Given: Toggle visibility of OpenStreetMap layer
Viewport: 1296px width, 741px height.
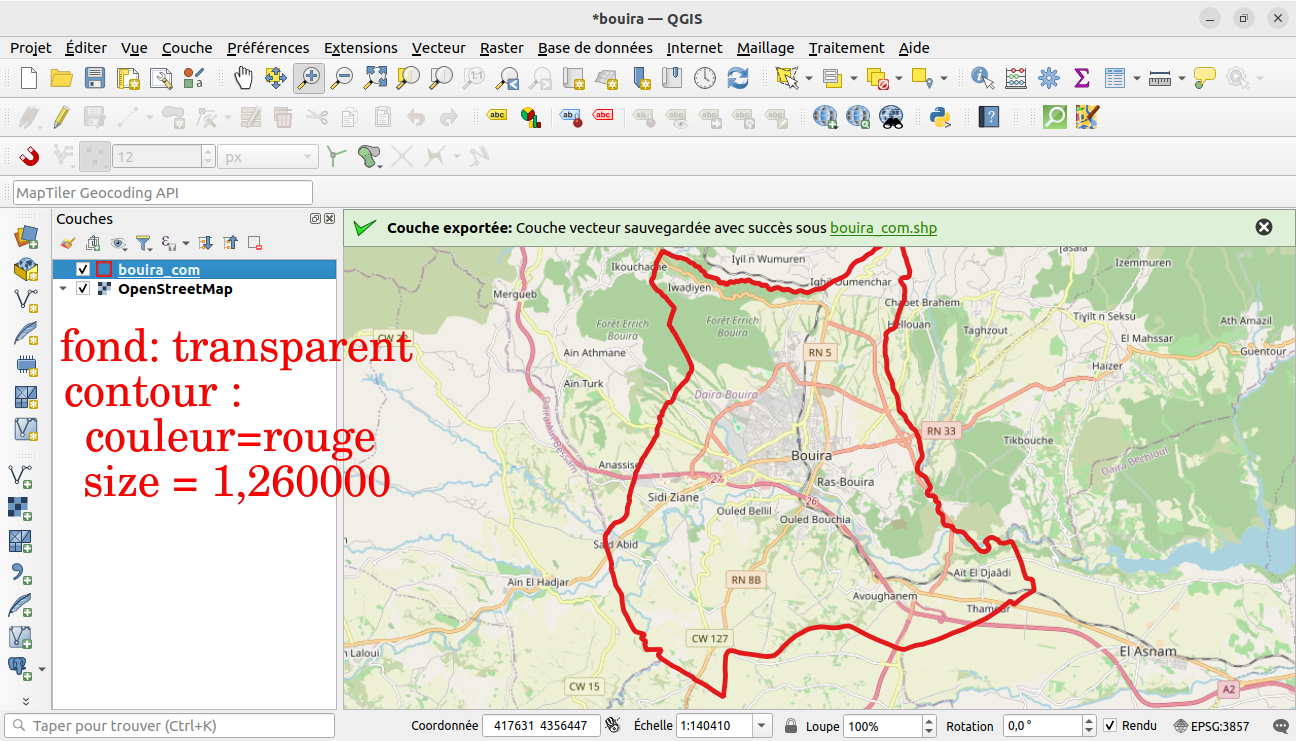Looking at the screenshot, I should tap(83, 289).
